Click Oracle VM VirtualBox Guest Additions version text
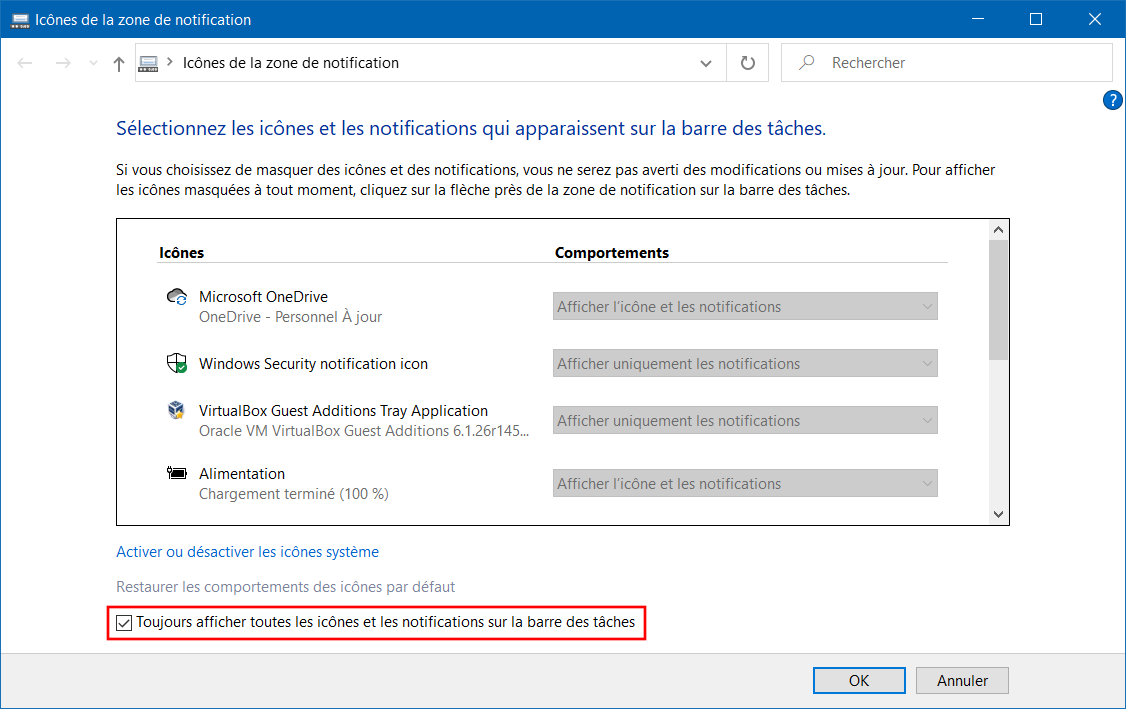Viewport: 1126px width, 709px height. pos(364,430)
